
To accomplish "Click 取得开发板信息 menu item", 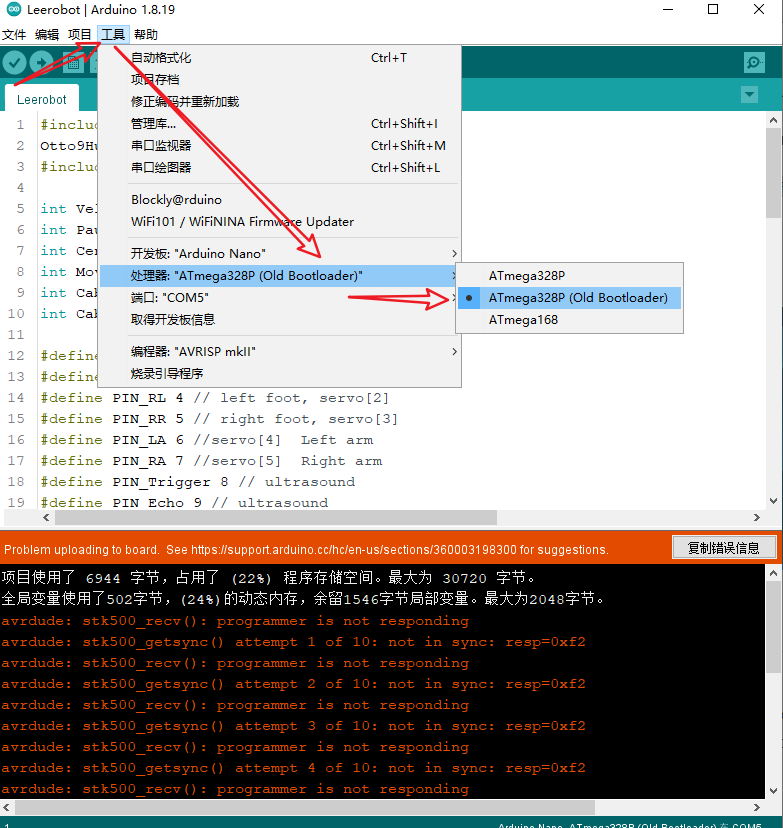I will point(173,320).
